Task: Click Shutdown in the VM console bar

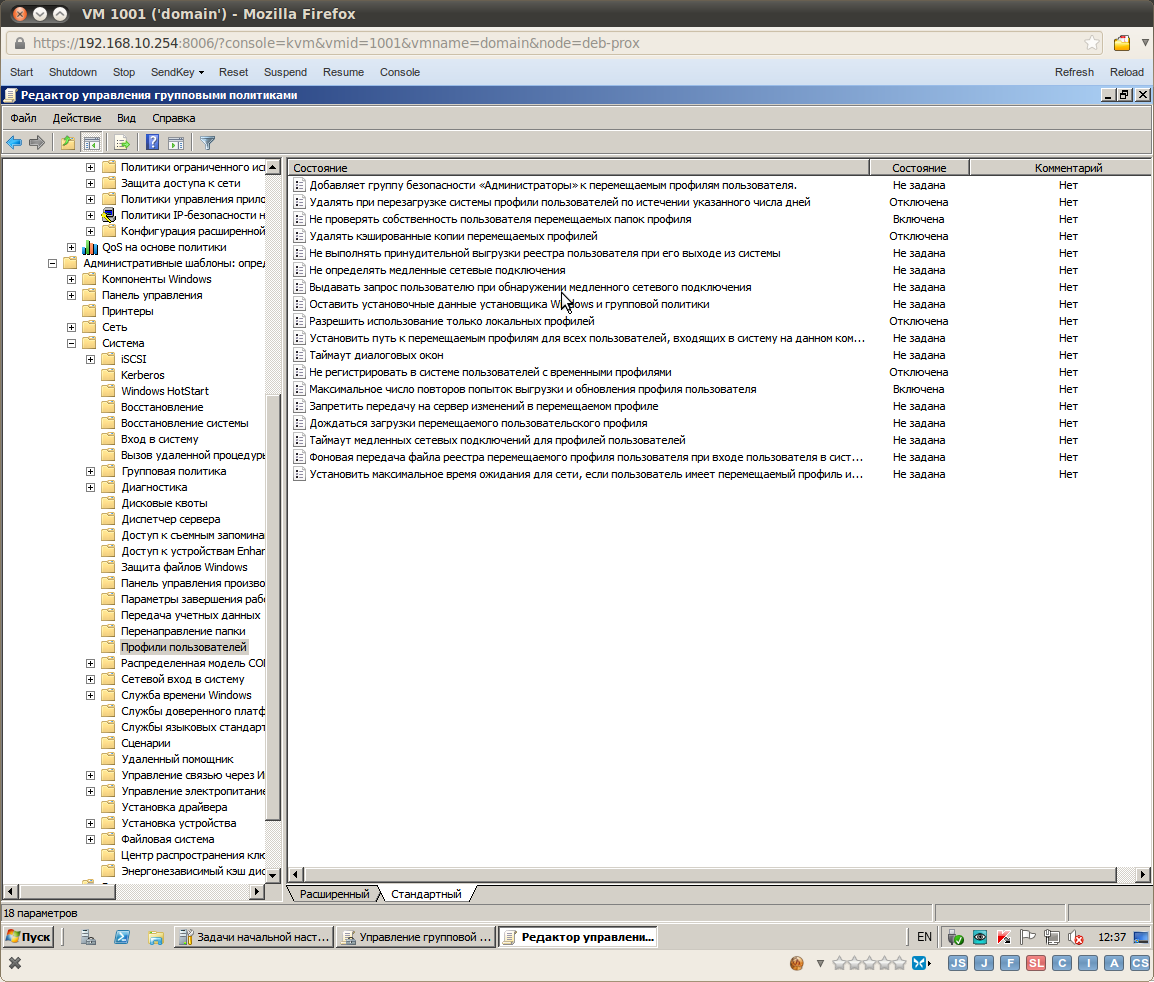Action: click(73, 72)
